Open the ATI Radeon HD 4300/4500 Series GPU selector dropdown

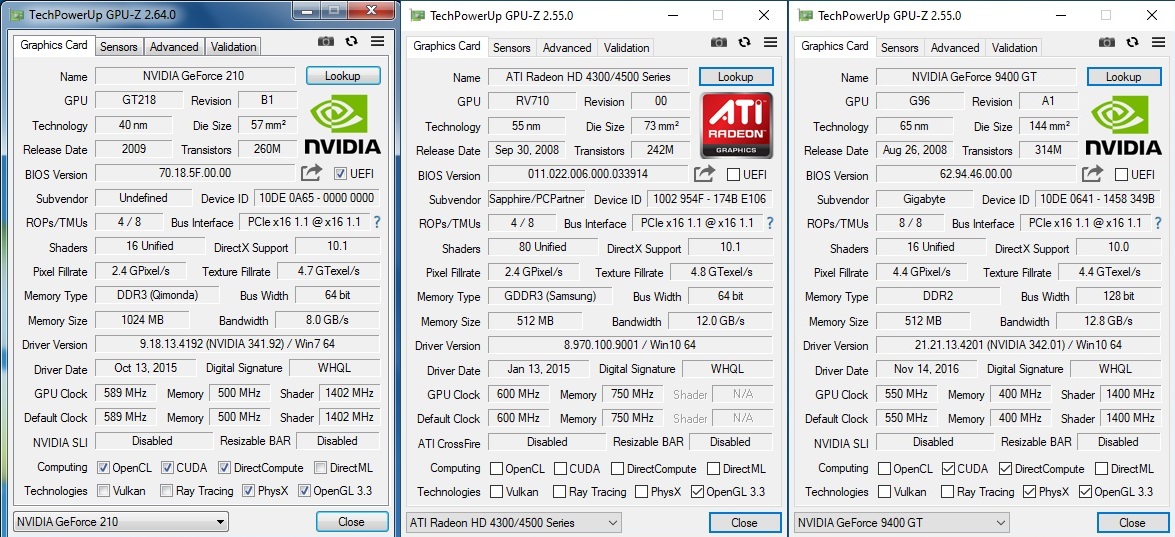tap(513, 522)
